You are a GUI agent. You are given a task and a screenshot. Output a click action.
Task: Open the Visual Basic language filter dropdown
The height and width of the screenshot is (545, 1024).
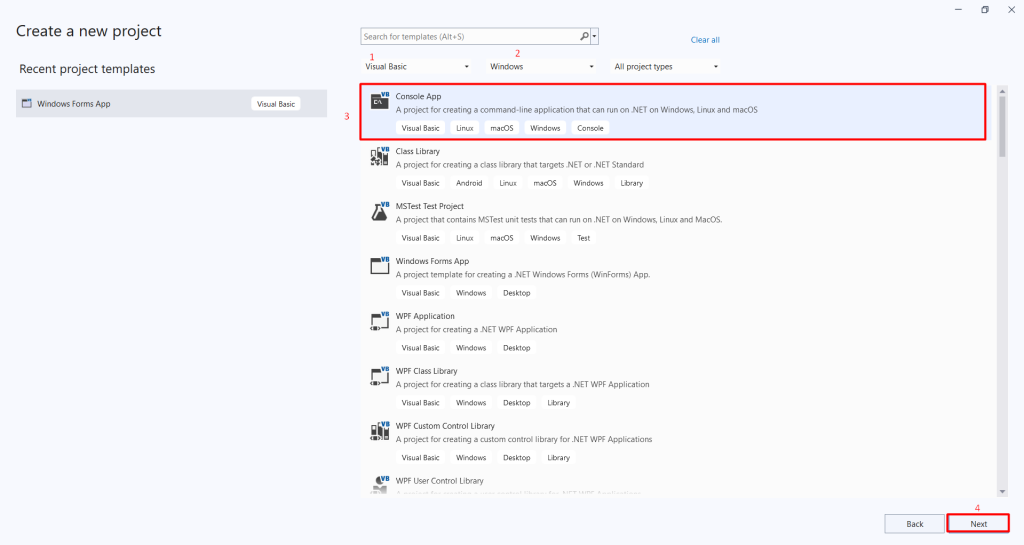click(x=417, y=67)
